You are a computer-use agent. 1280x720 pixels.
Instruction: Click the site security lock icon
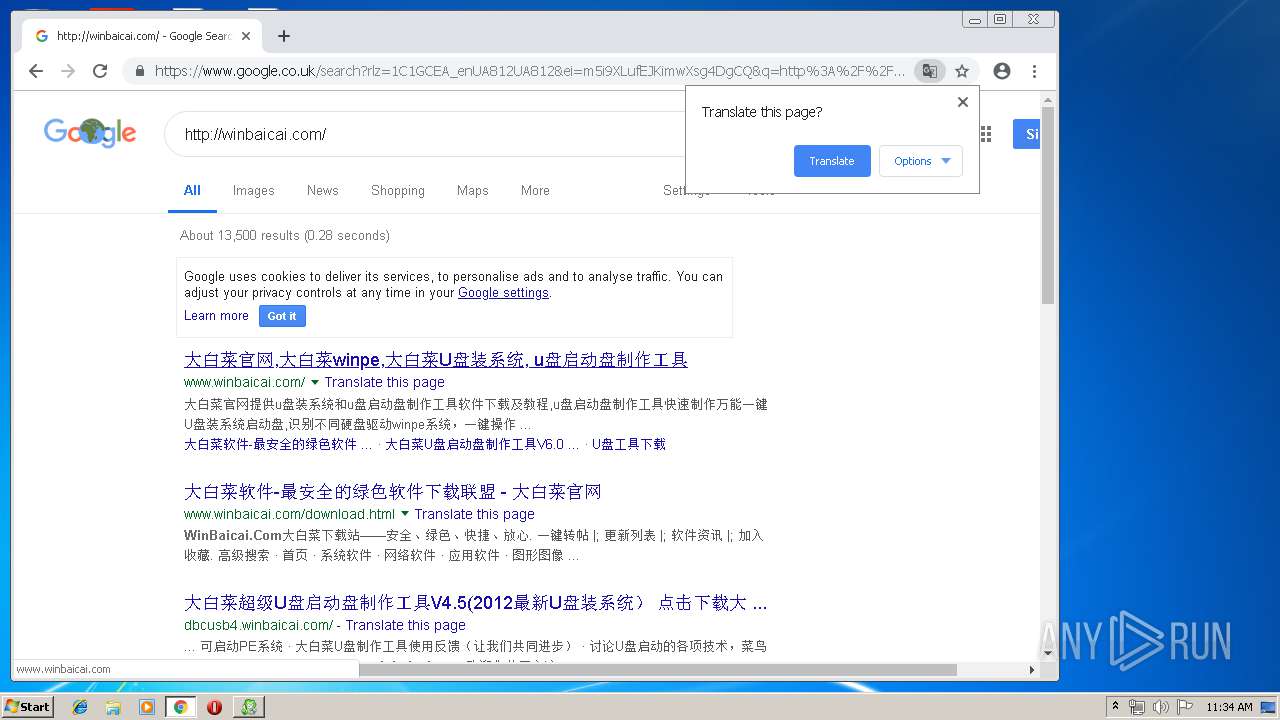[139, 71]
